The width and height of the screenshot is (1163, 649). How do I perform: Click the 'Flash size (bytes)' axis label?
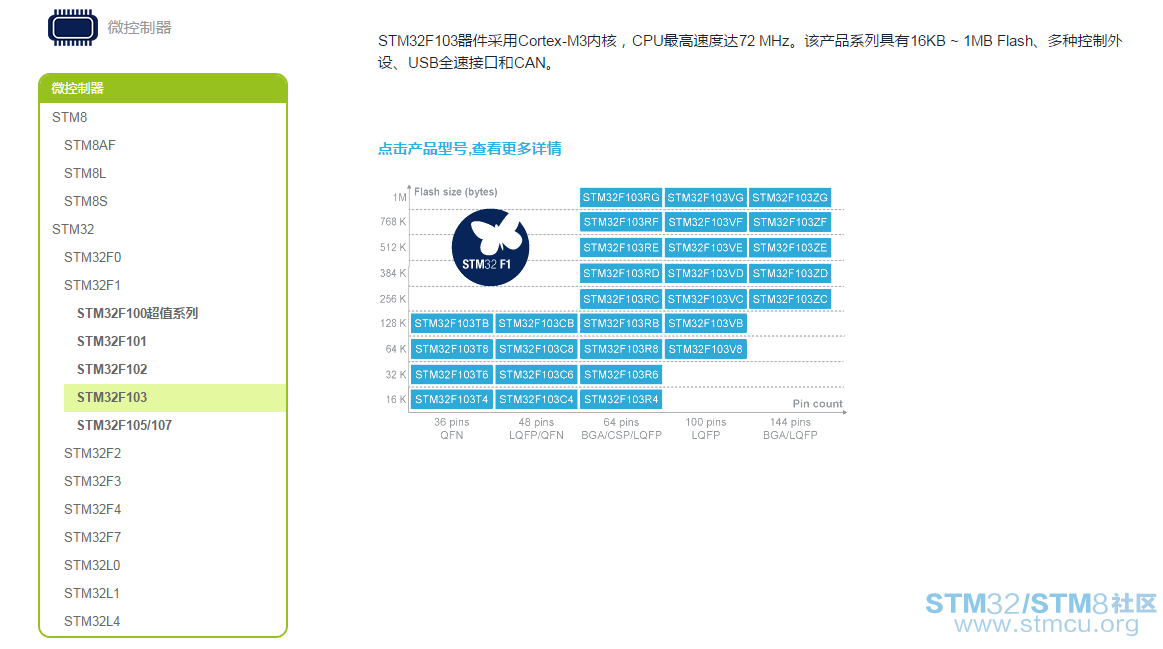(x=455, y=192)
